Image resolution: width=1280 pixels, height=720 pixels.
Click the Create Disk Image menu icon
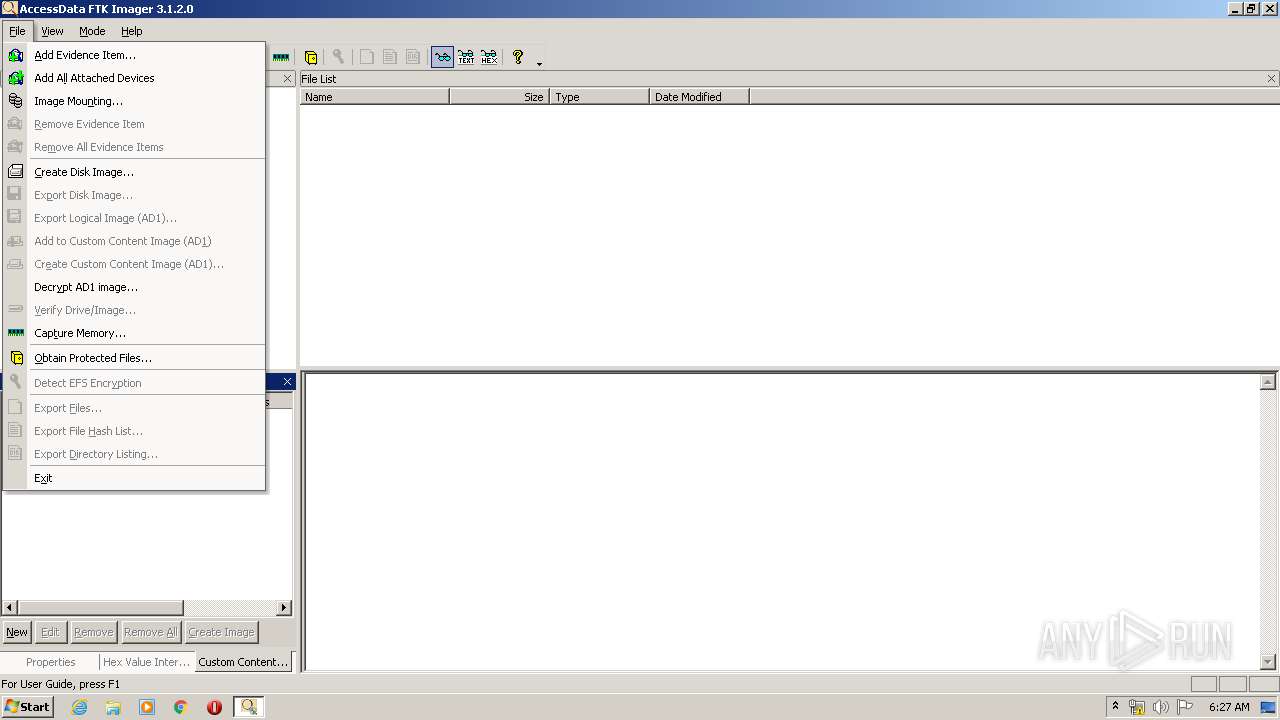[15, 172]
